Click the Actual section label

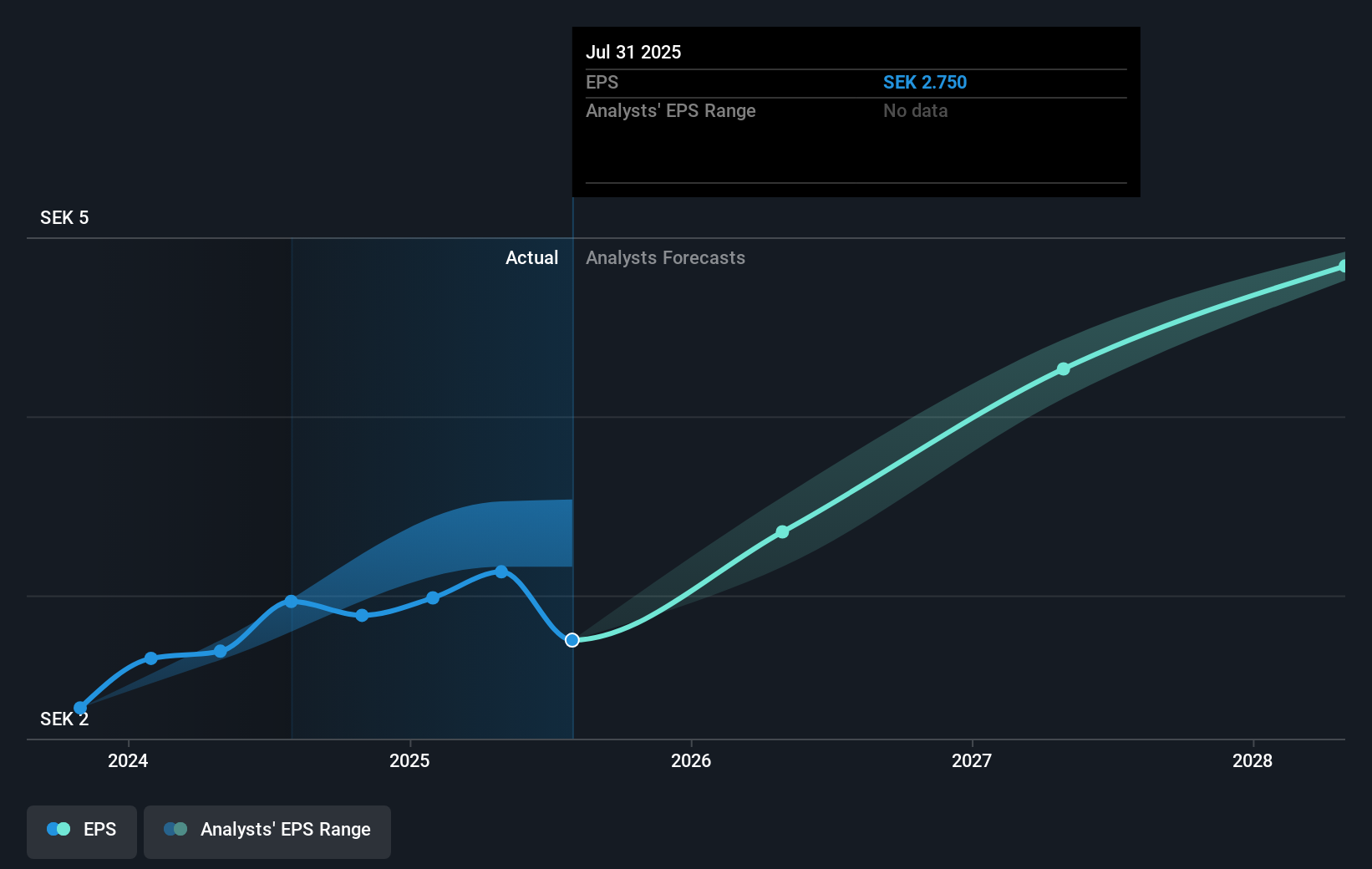(531, 257)
